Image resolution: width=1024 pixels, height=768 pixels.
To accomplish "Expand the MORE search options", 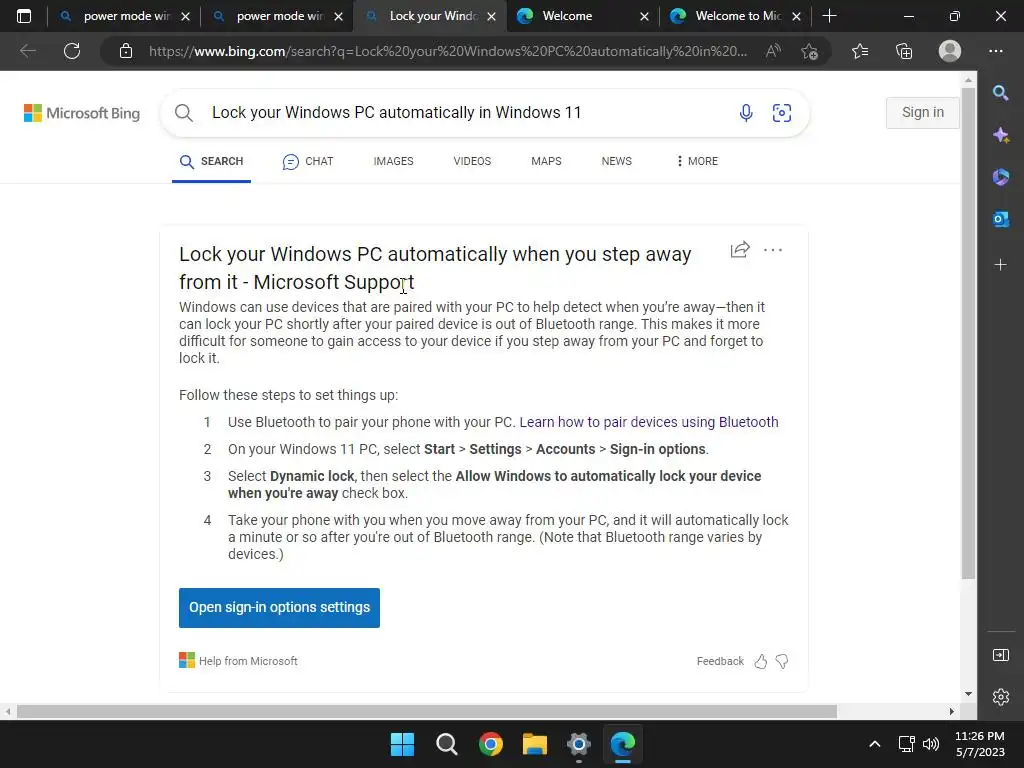I will tap(697, 161).
